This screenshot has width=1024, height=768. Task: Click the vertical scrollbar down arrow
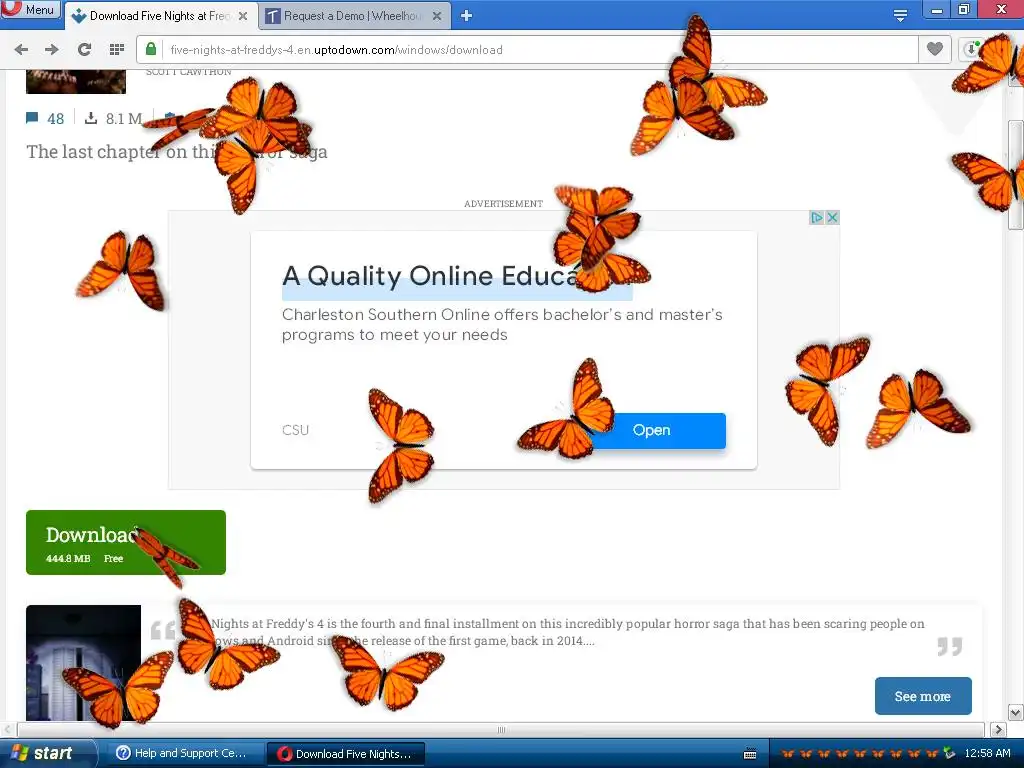[x=1016, y=712]
